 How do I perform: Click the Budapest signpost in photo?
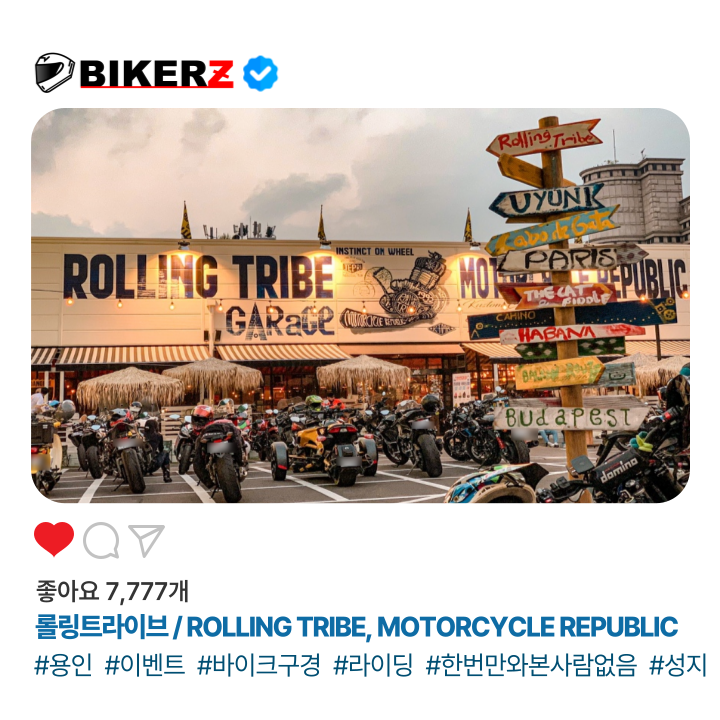point(568,417)
